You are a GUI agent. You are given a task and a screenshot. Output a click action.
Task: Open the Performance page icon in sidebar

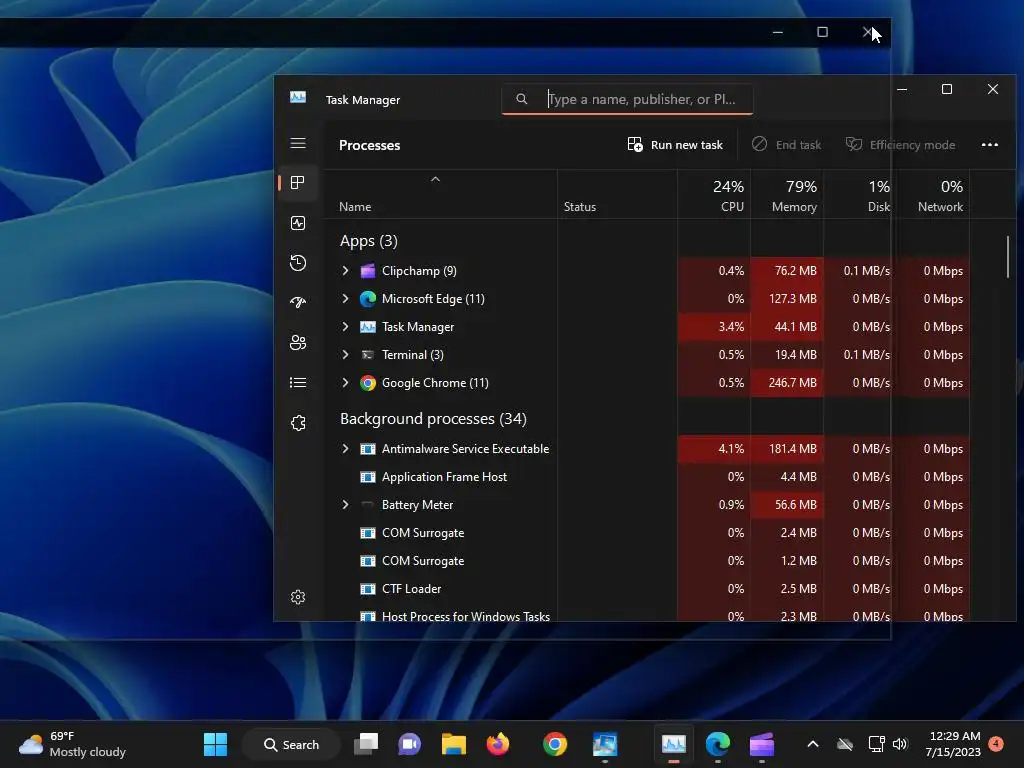coord(298,223)
